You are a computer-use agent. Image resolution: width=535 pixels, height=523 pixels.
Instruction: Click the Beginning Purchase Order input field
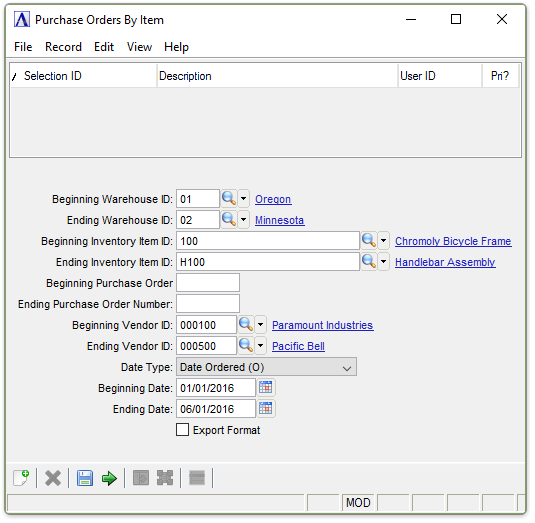(208, 282)
